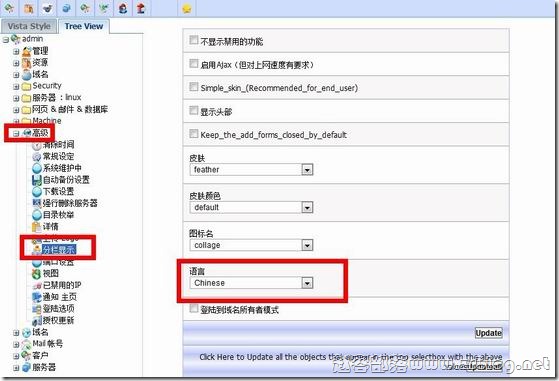Viewport: 559px width, 381px height.
Task: Collapse the 高级 tree node
Action: tap(16, 134)
